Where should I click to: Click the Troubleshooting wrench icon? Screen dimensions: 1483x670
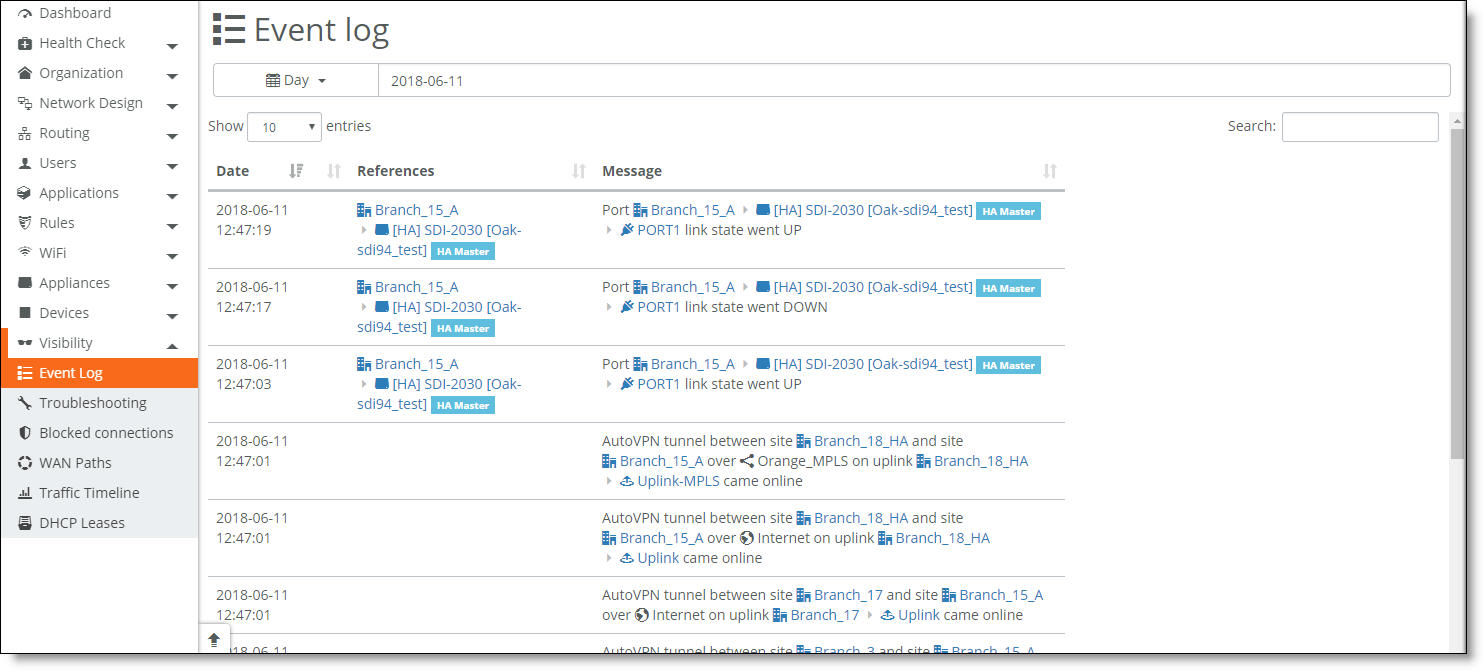[x=25, y=403]
